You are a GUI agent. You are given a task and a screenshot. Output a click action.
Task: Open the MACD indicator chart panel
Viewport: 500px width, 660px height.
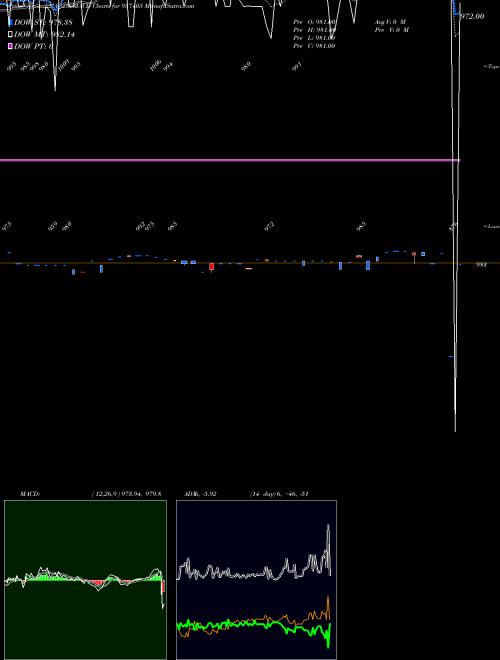pyautogui.click(x=85, y=580)
